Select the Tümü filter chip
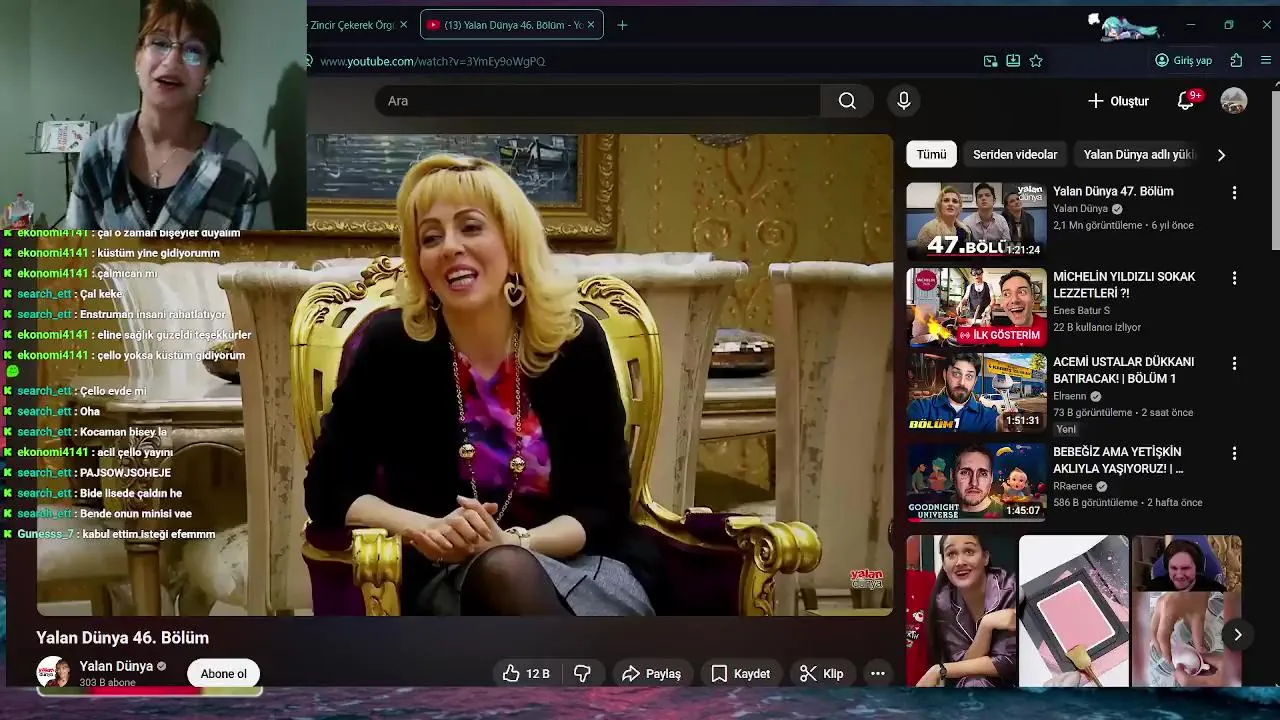The height and width of the screenshot is (720, 1280). pyautogui.click(x=931, y=154)
